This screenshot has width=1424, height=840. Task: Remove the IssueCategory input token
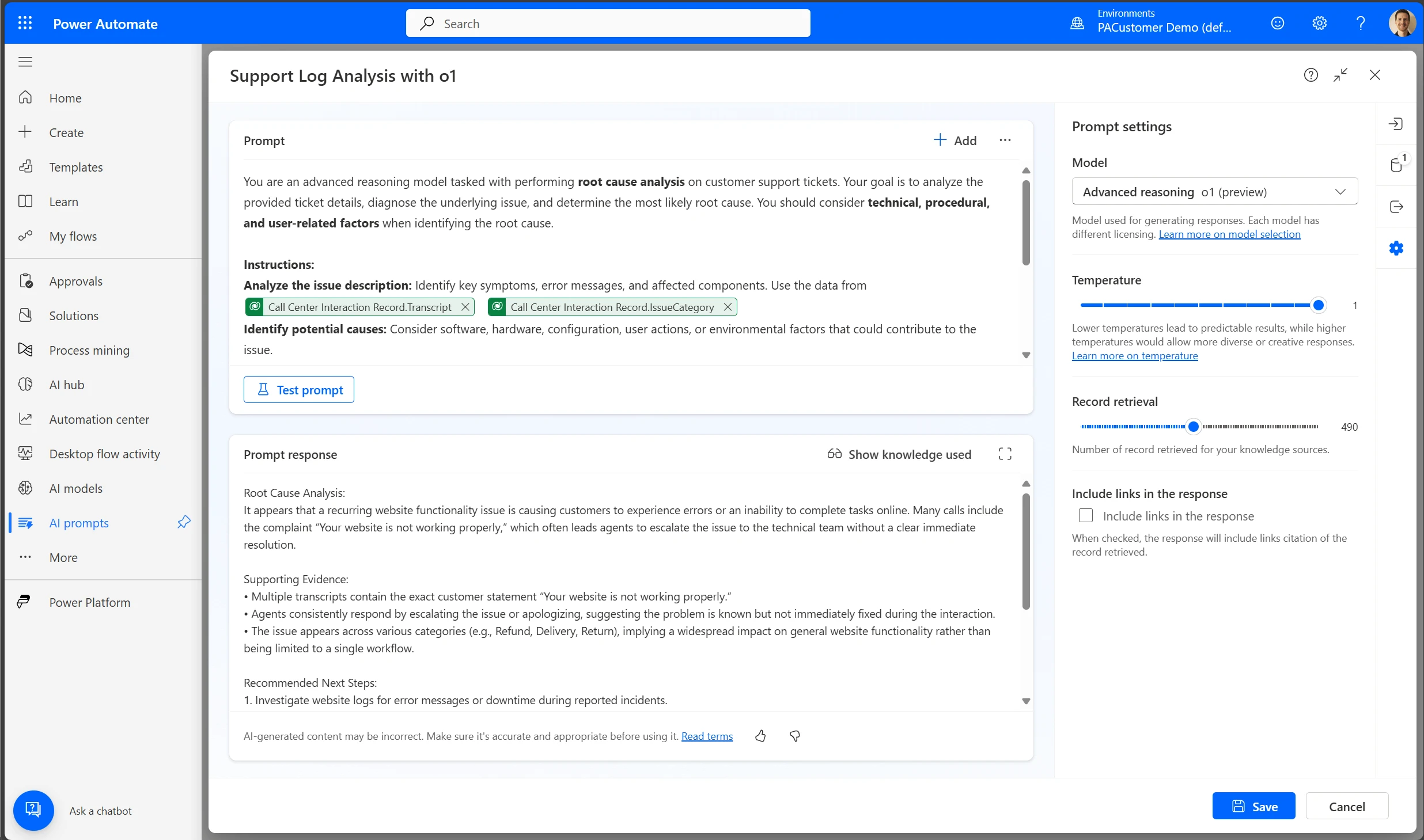tap(728, 307)
